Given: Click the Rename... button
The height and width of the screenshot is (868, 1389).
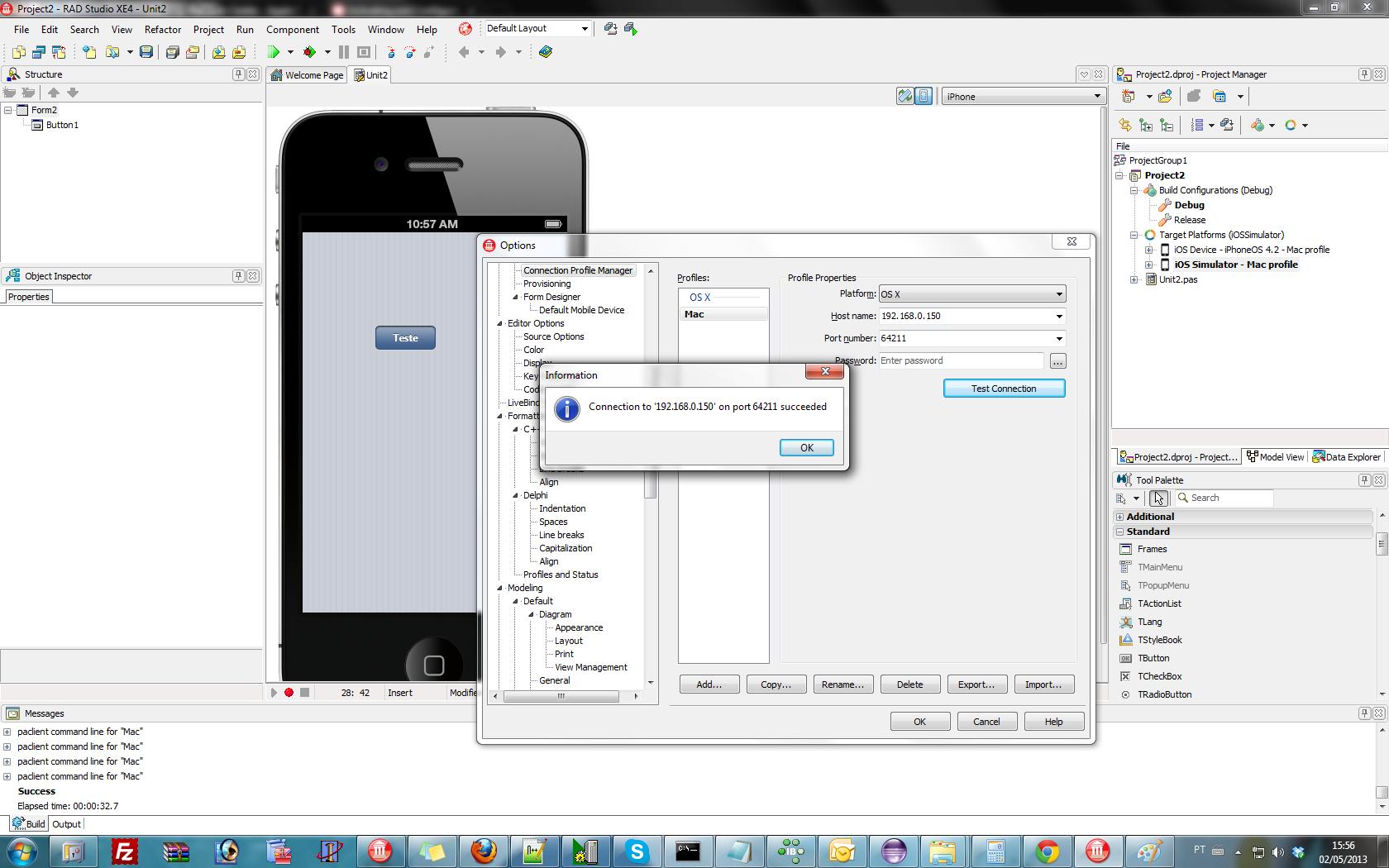Looking at the screenshot, I should tap(842, 684).
